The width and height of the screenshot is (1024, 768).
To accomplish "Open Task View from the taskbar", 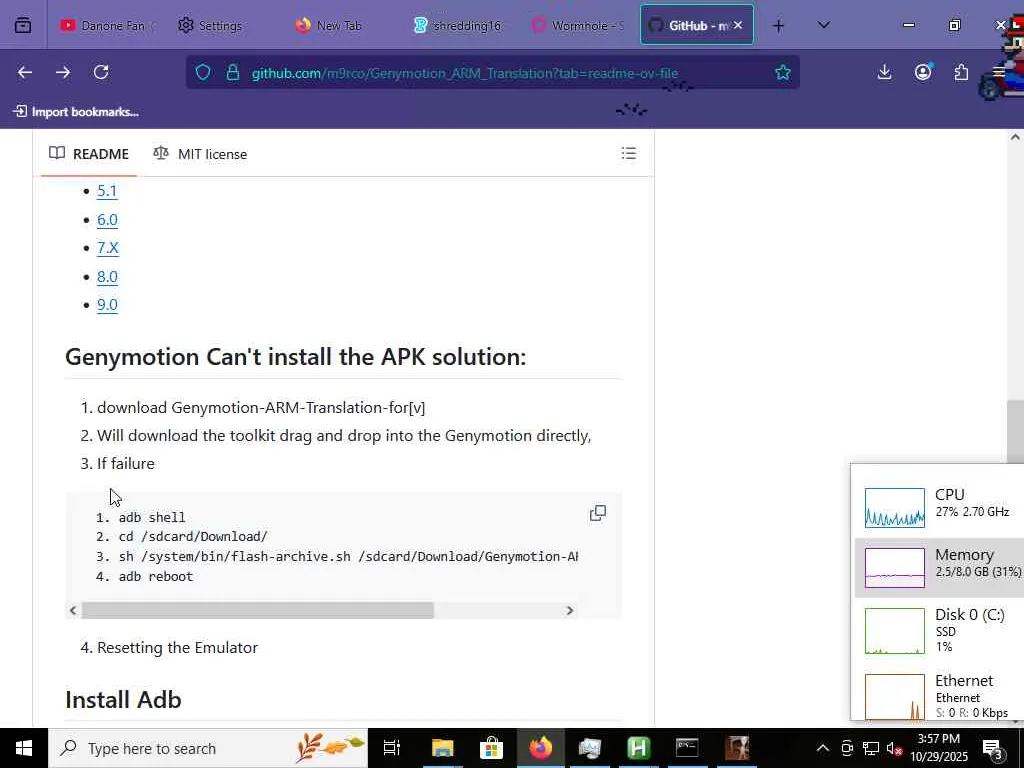I will click(x=392, y=748).
